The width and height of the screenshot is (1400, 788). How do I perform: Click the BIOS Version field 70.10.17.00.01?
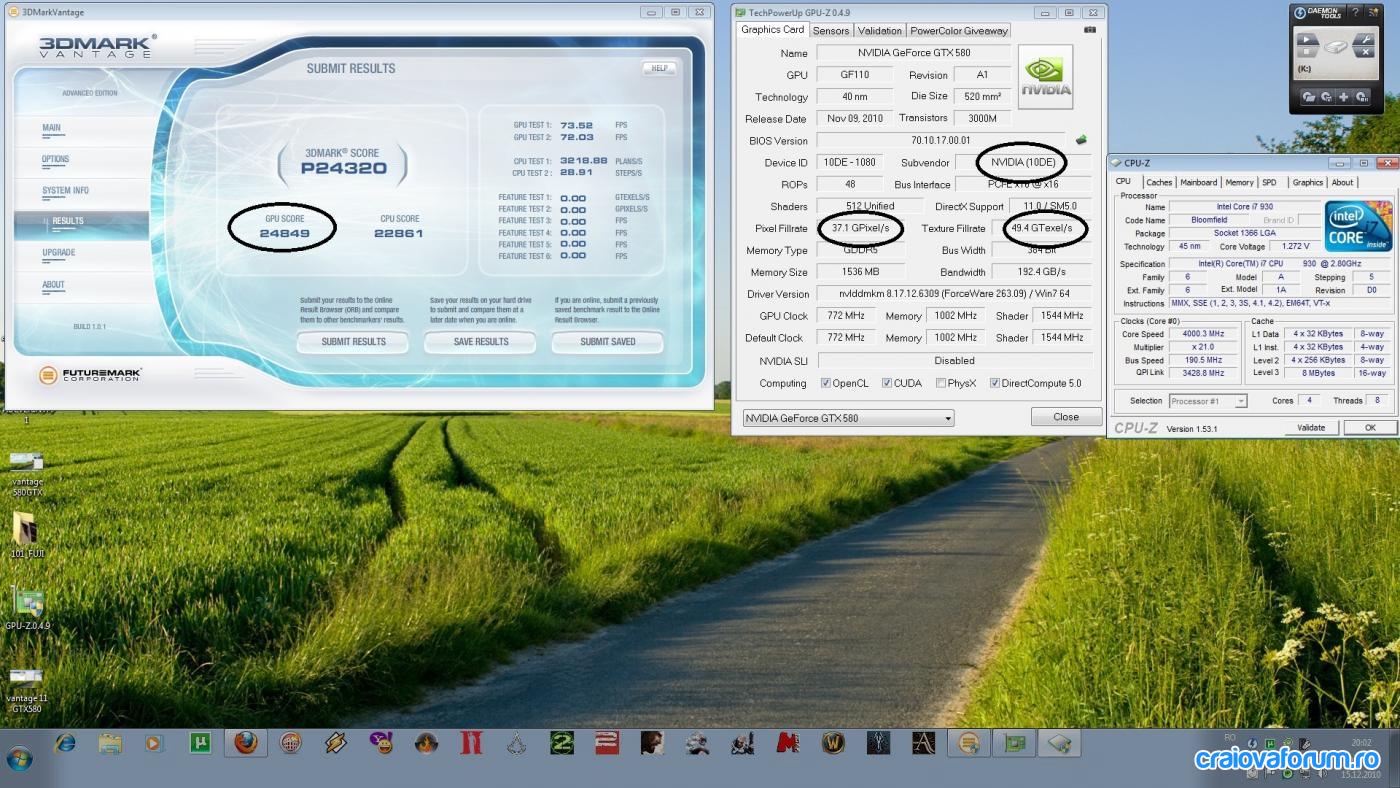pyautogui.click(x=940, y=141)
